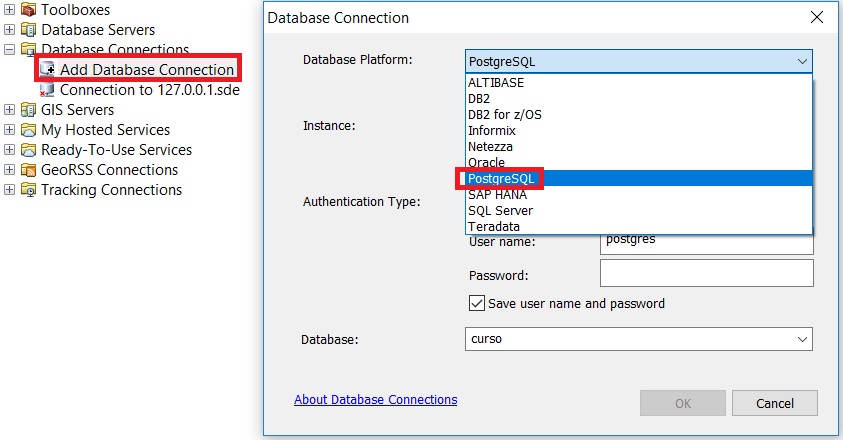Select the GeoRSS Connections label
The height and width of the screenshot is (440, 843).
pyautogui.click(x=110, y=170)
